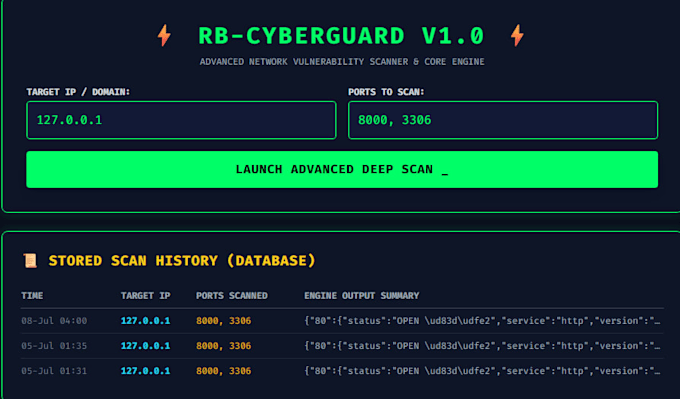The height and width of the screenshot is (399, 680).
Task: Click engine output summary of 05-Jul 01:31 scan
Action: pos(482,371)
